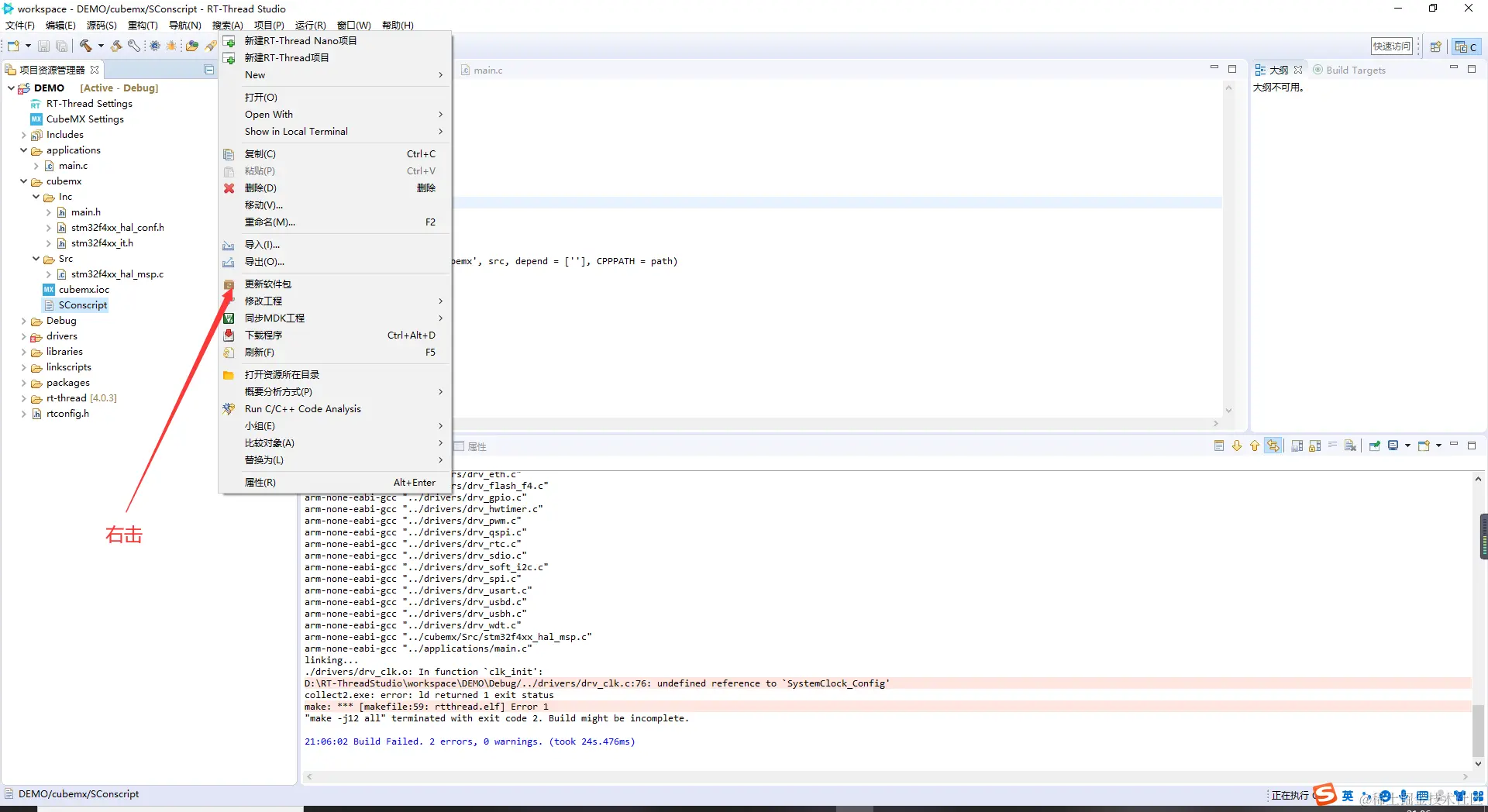Choose 新建RT-Thread Nano项目 from context menu
The width and height of the screenshot is (1488, 812).
click(x=335, y=41)
